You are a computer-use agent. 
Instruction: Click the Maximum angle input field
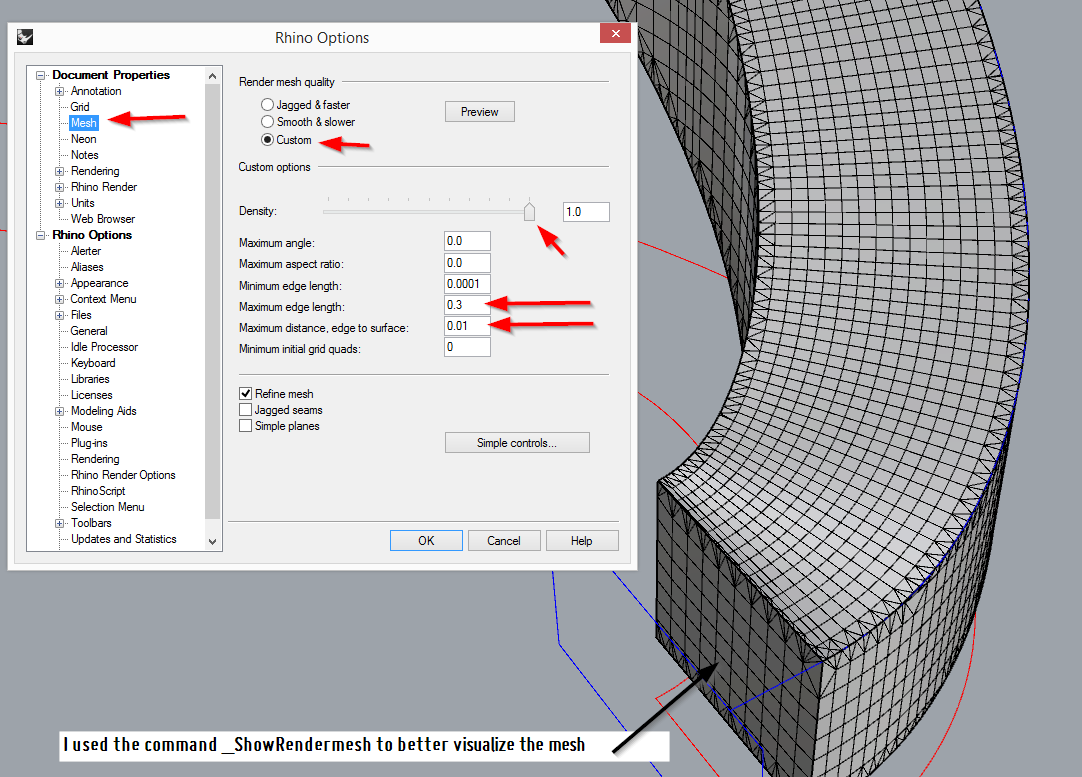(467, 241)
